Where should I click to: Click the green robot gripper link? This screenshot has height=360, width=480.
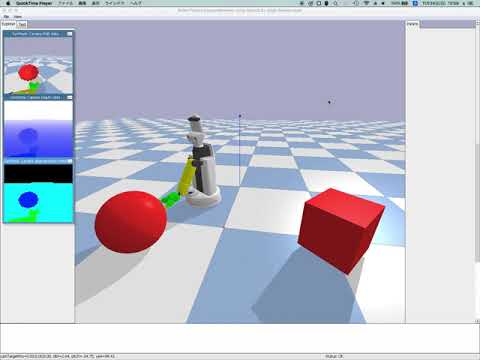coord(171,199)
